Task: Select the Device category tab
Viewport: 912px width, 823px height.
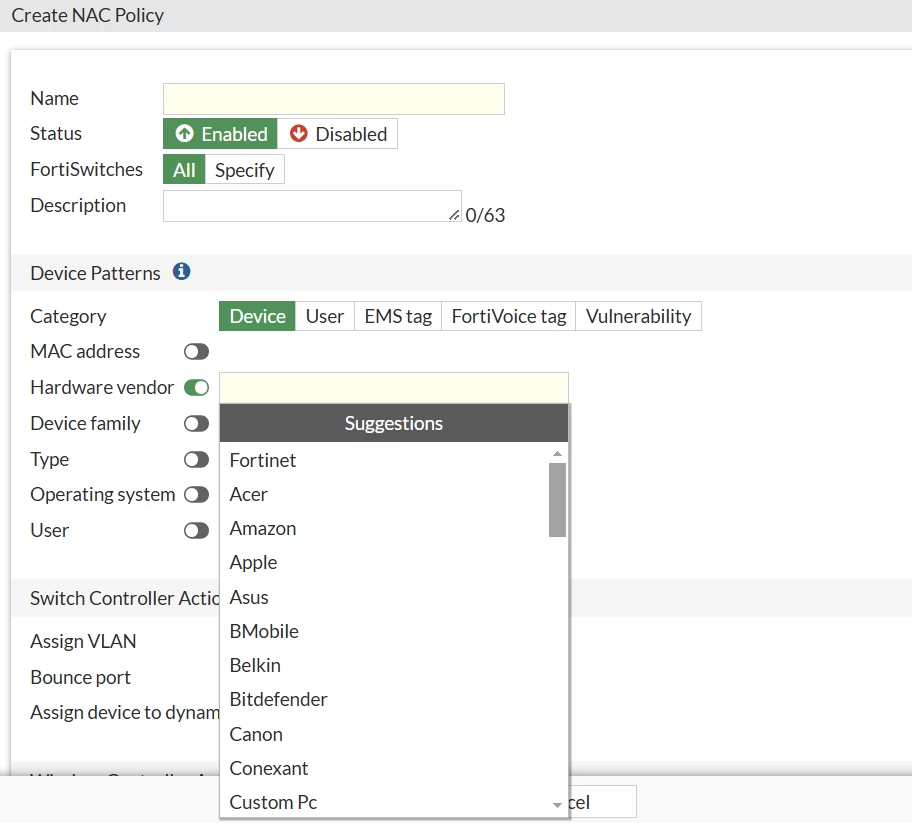Action: point(257,316)
